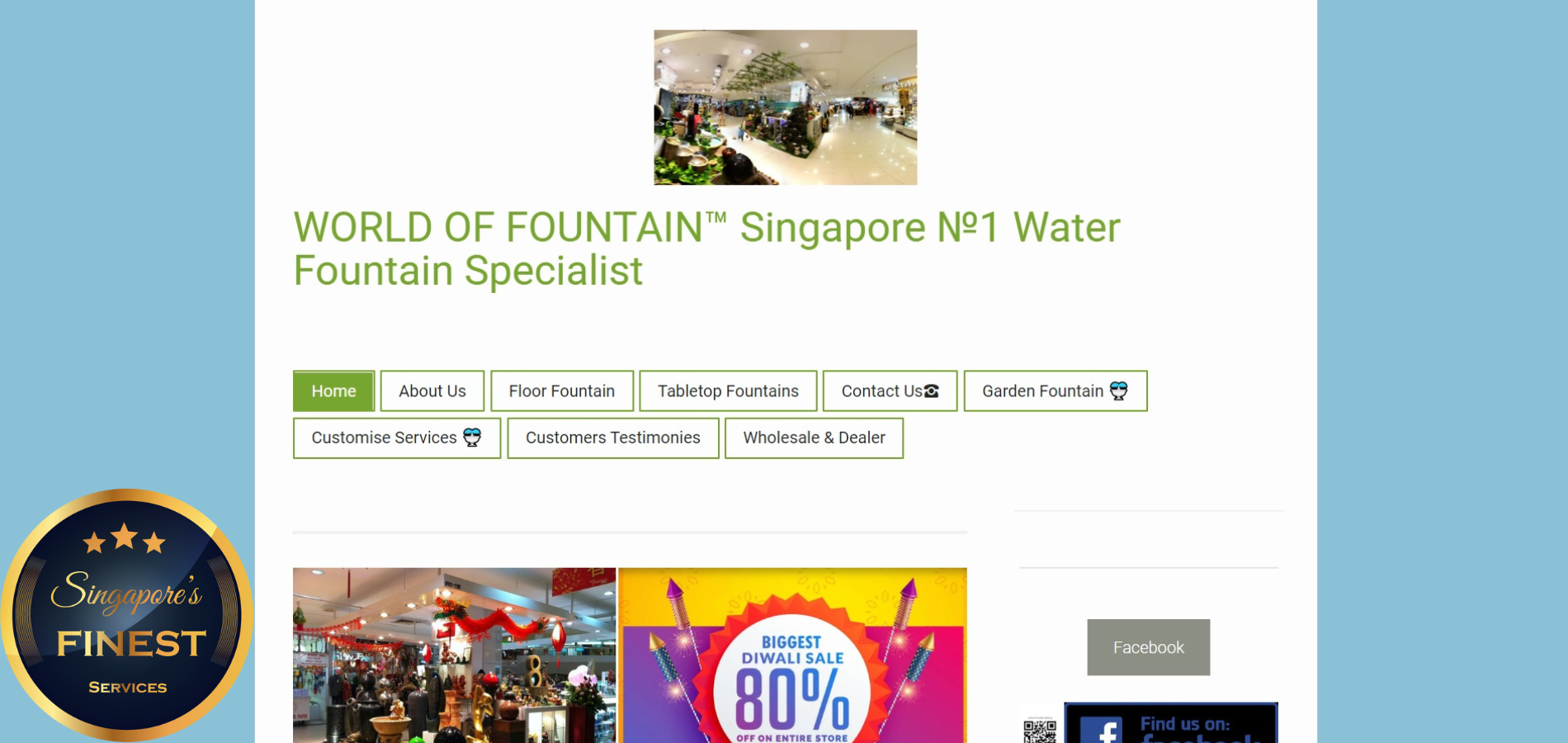Go to the About Us page

432,391
